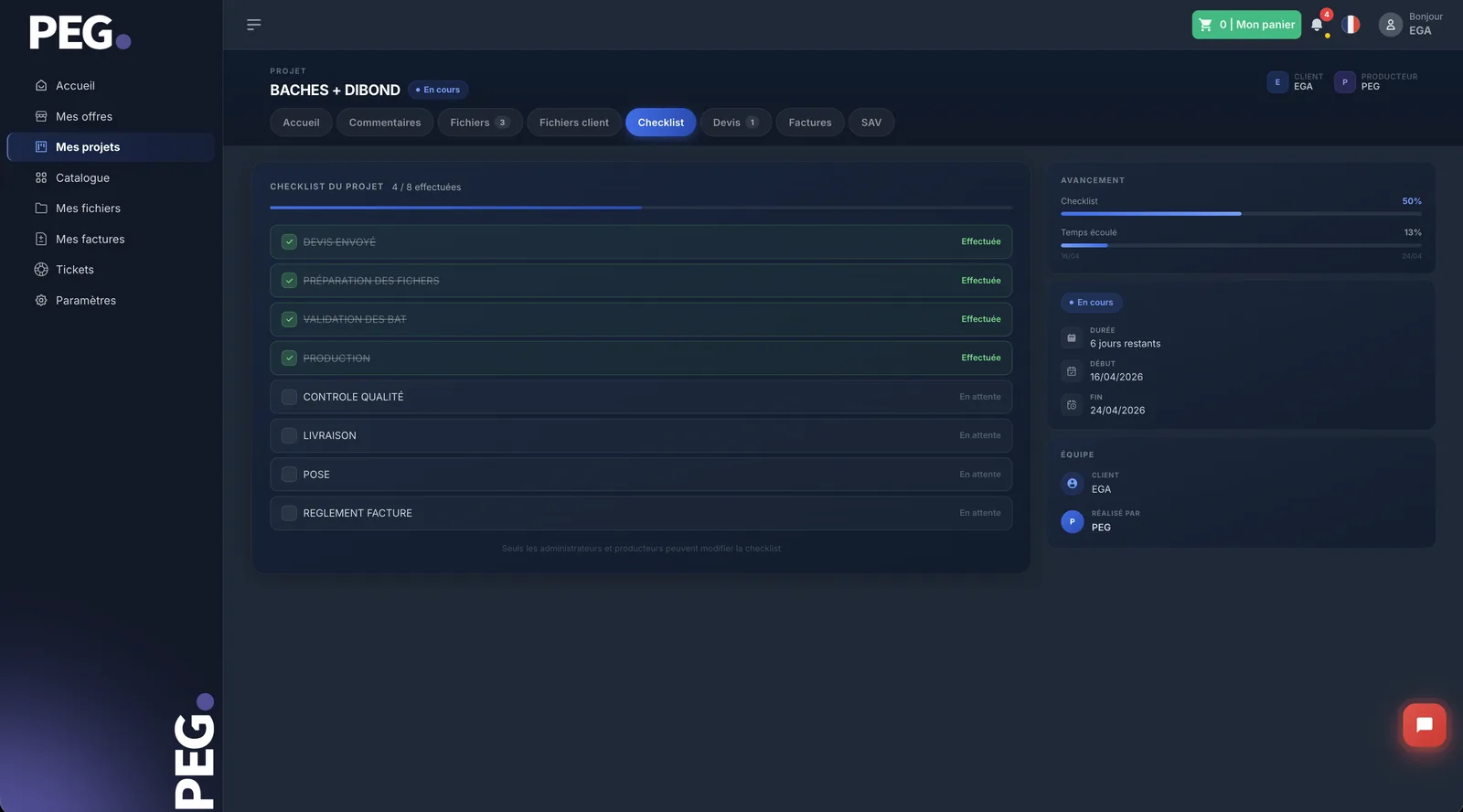Click the Tickets support icon
Image resolution: width=1463 pixels, height=812 pixels.
(41, 270)
